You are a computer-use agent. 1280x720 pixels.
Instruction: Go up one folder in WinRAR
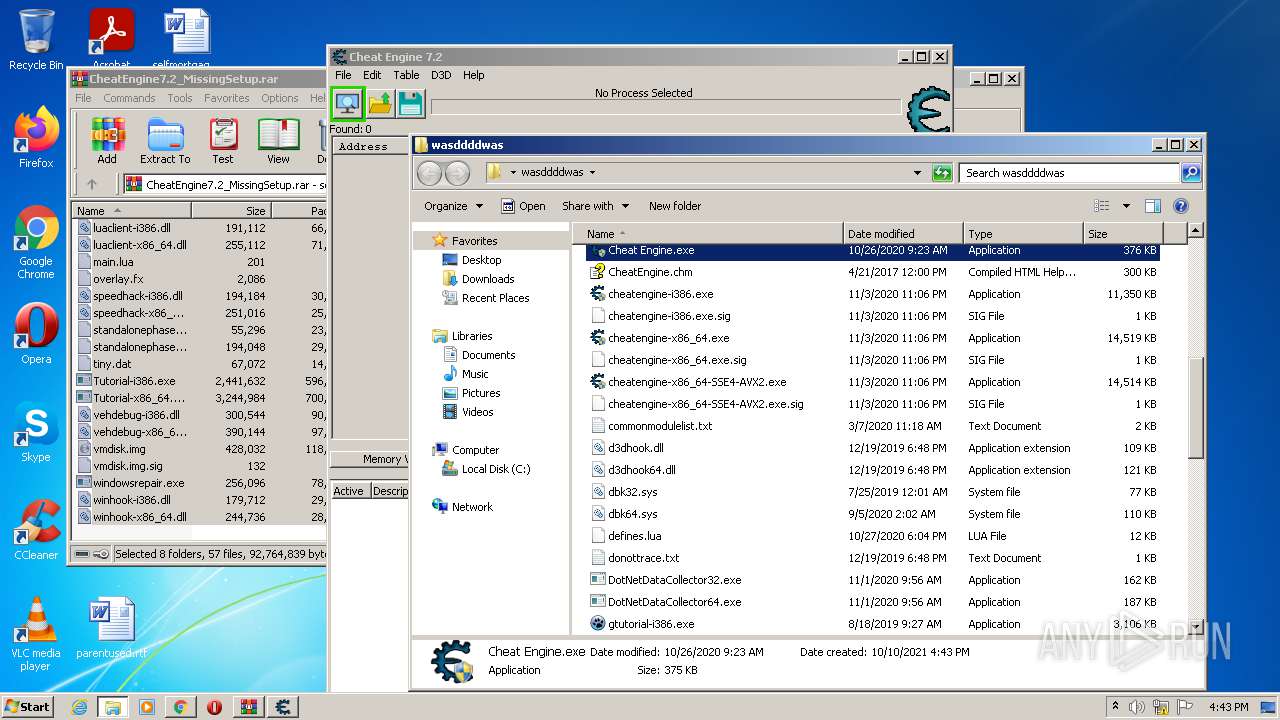coord(92,184)
